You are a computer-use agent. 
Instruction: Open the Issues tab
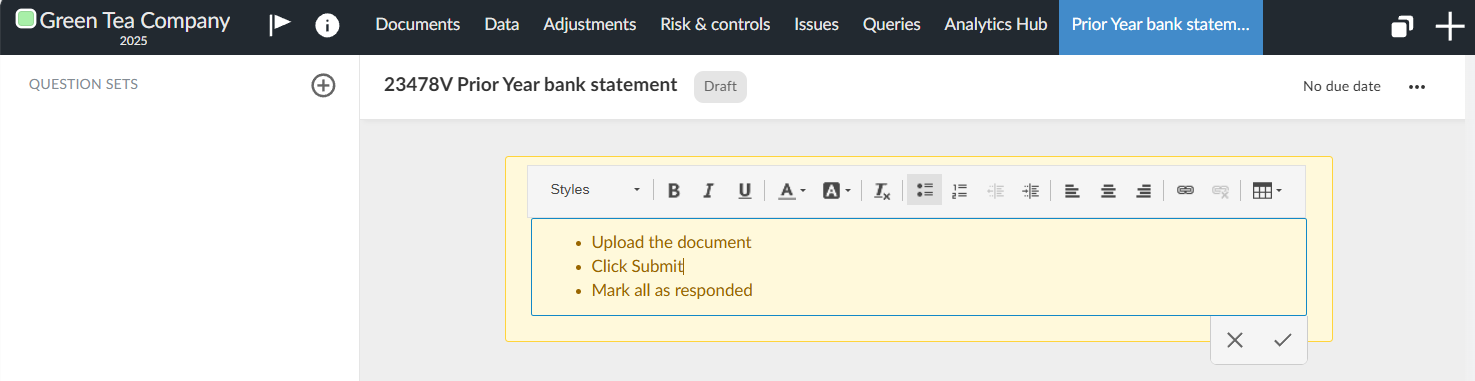[817, 25]
